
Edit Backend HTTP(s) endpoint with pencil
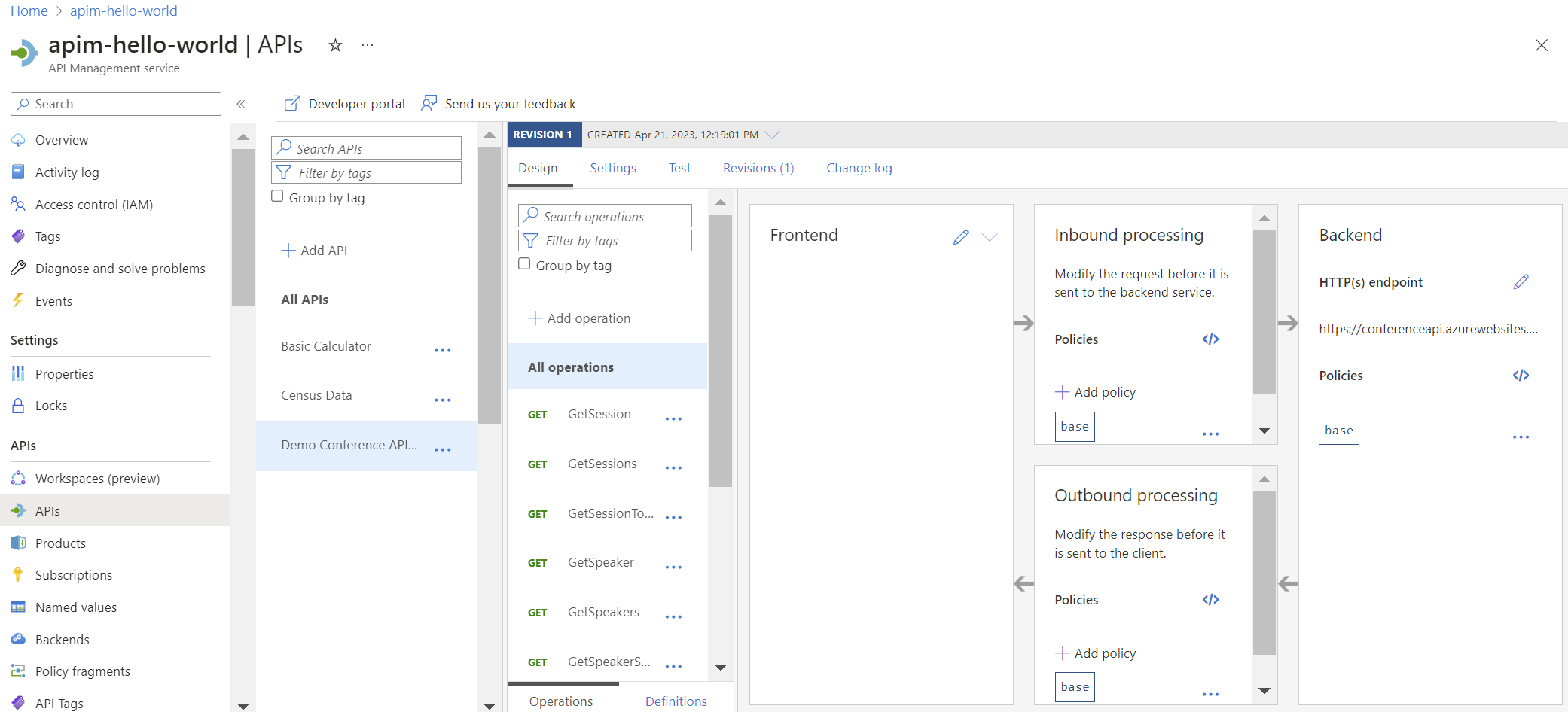coord(1521,281)
